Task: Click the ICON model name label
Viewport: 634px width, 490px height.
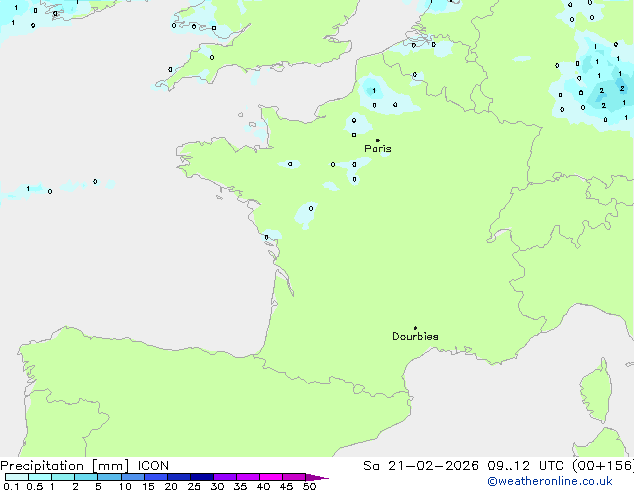Action: [x=153, y=465]
